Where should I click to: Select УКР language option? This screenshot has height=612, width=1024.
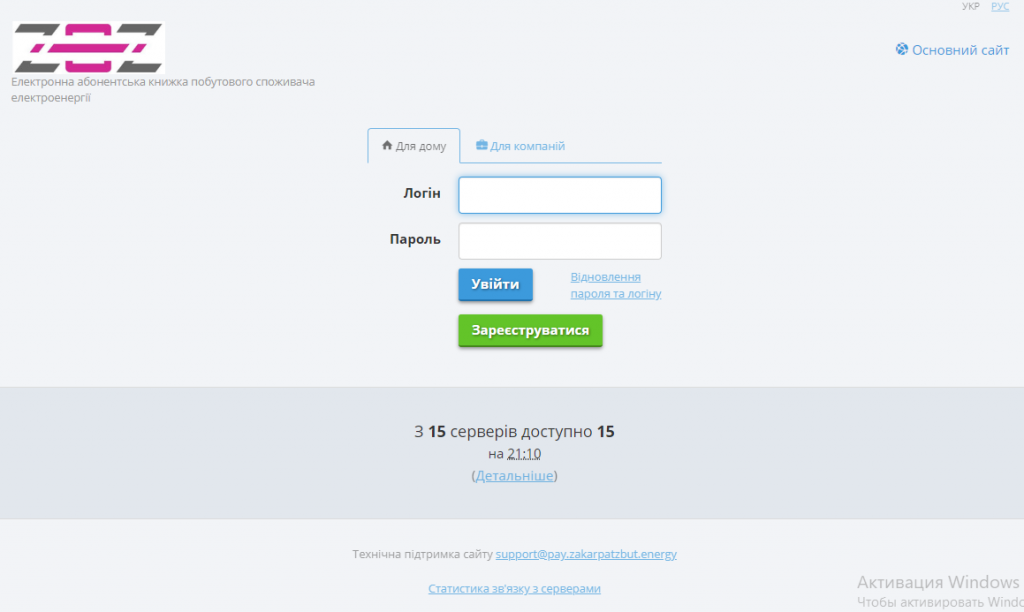pos(970,7)
